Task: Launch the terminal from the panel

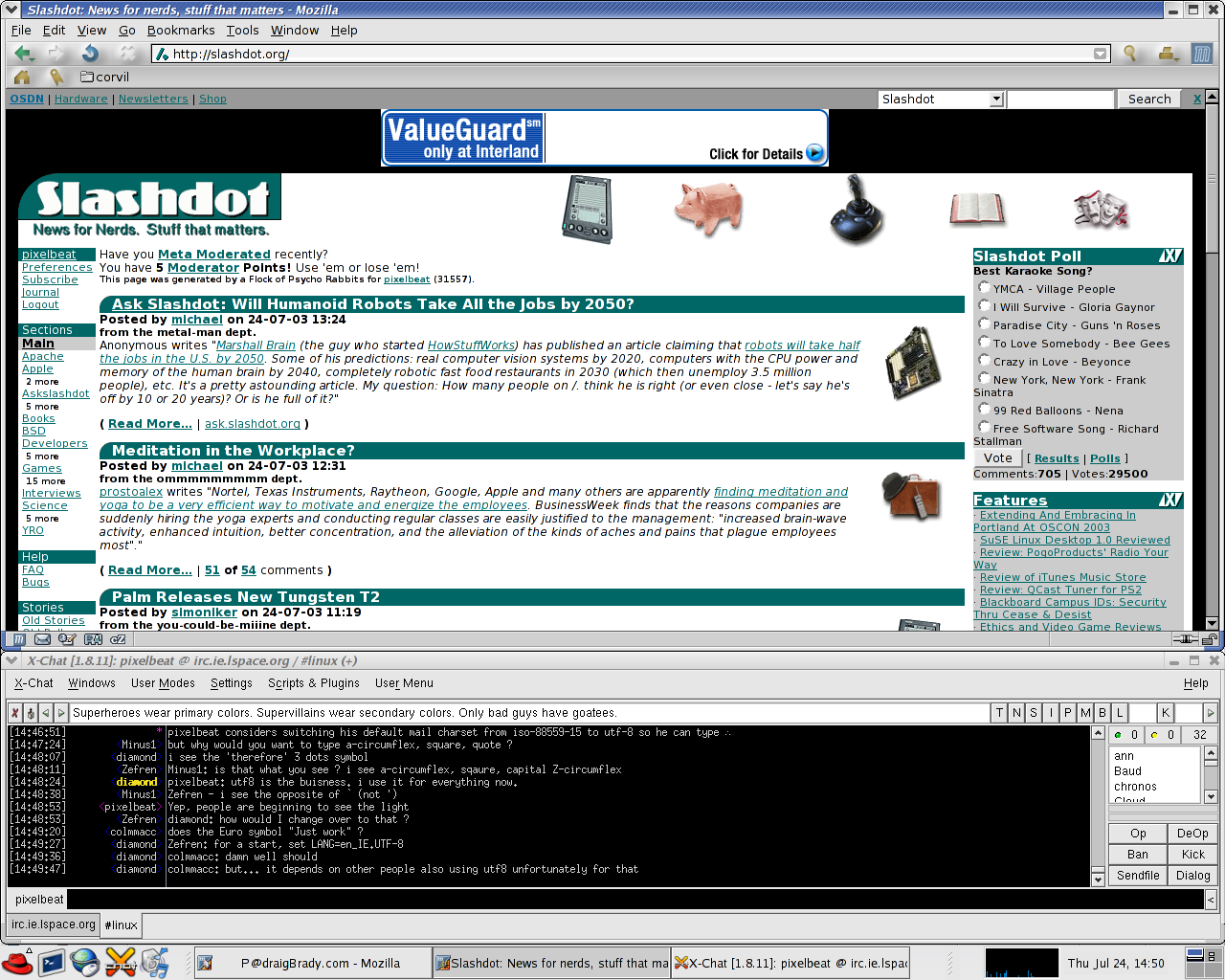Action: (52, 962)
